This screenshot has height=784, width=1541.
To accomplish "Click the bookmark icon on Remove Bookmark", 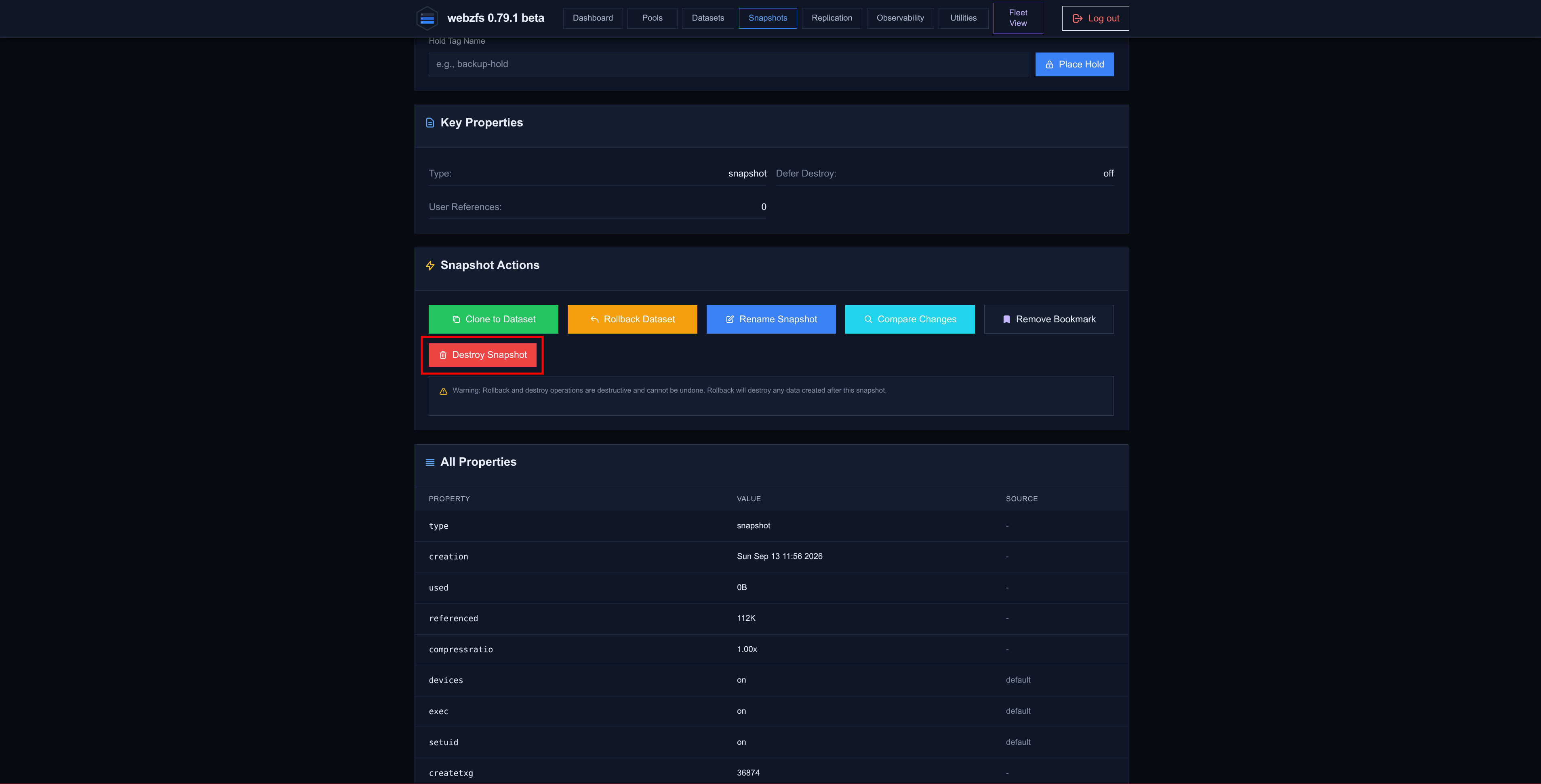I will coord(1006,319).
